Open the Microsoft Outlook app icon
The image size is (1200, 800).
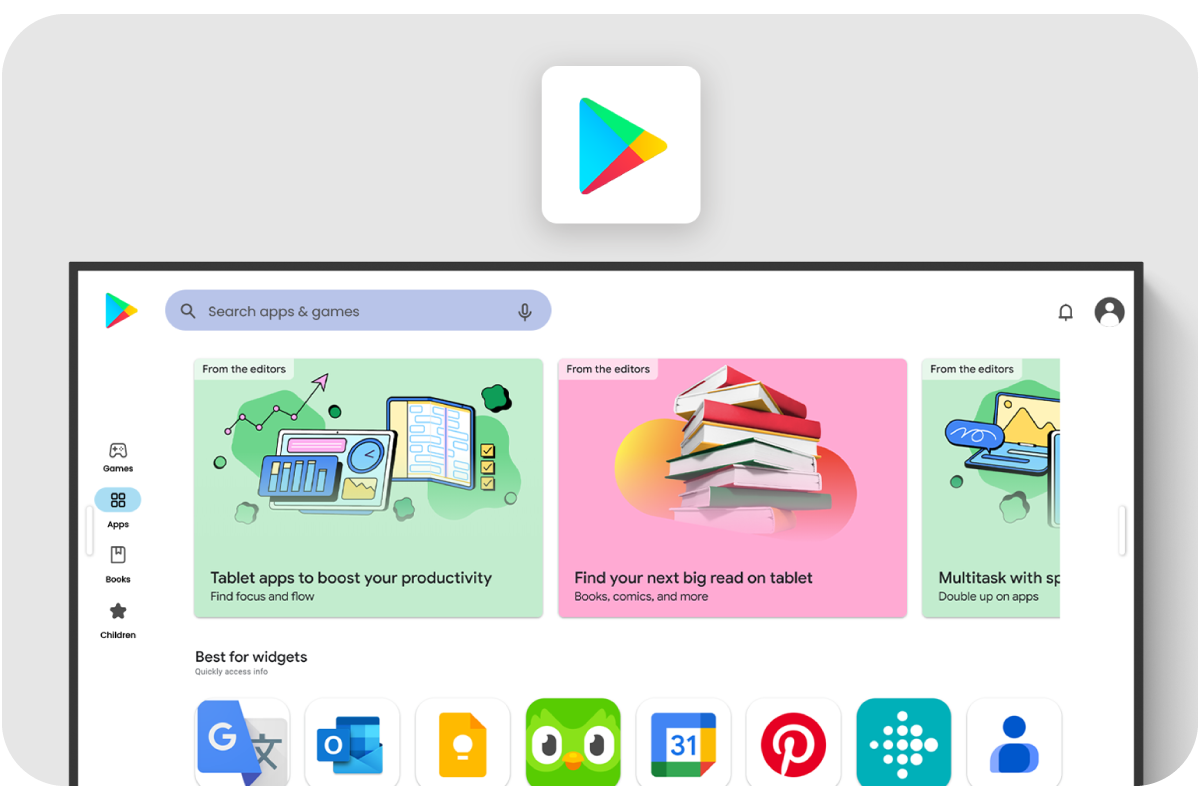(352, 742)
